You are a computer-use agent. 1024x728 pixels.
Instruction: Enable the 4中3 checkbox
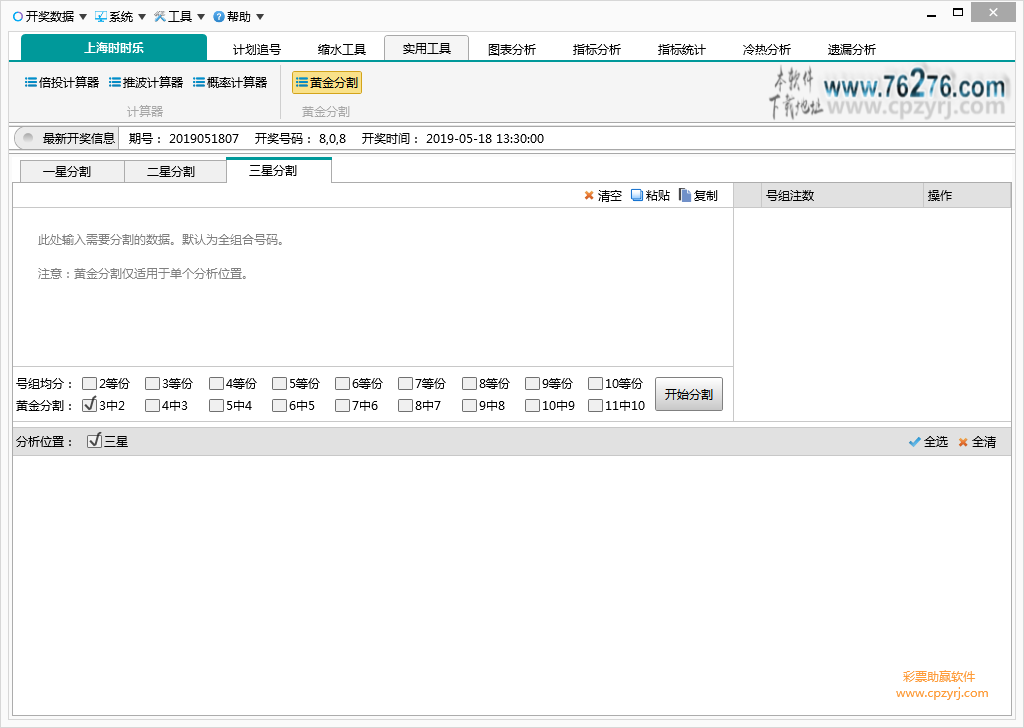click(x=152, y=405)
